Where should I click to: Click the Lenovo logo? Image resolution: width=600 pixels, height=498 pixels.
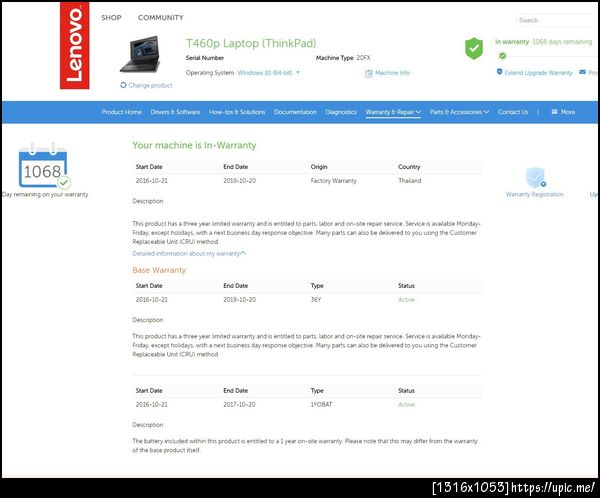(75, 45)
